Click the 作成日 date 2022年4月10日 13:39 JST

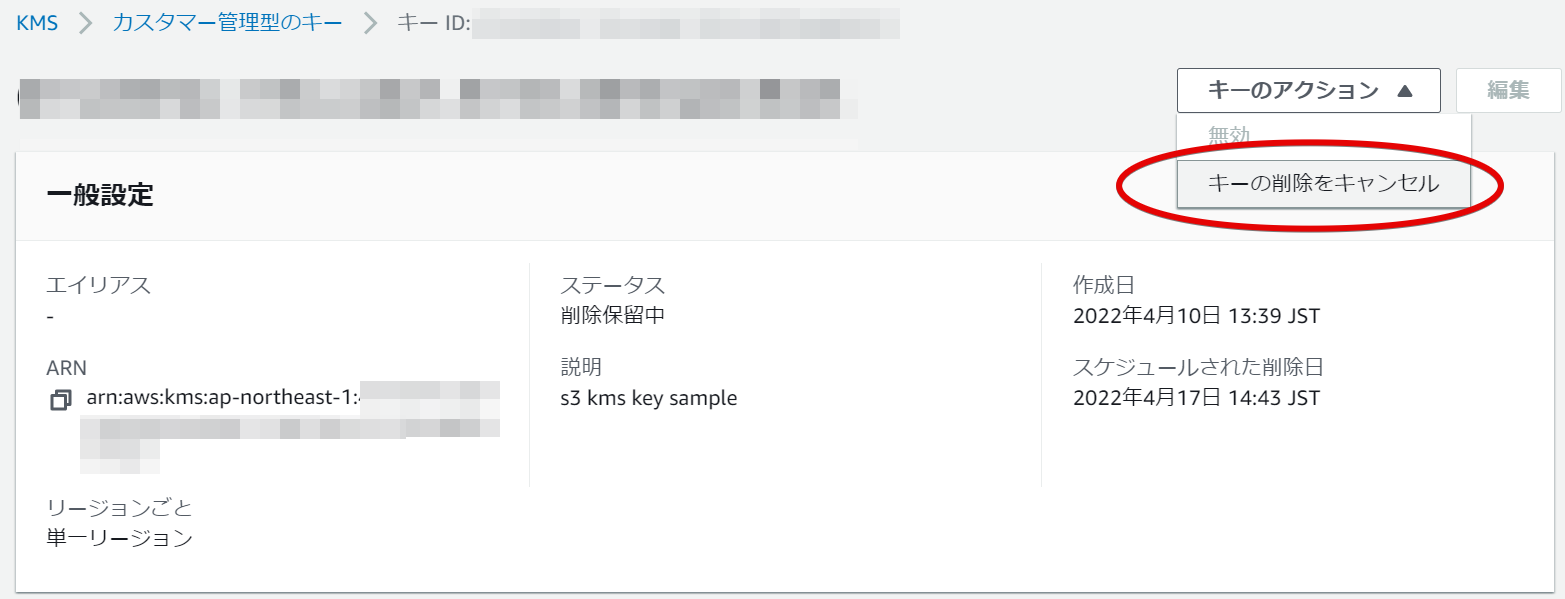click(x=1196, y=316)
